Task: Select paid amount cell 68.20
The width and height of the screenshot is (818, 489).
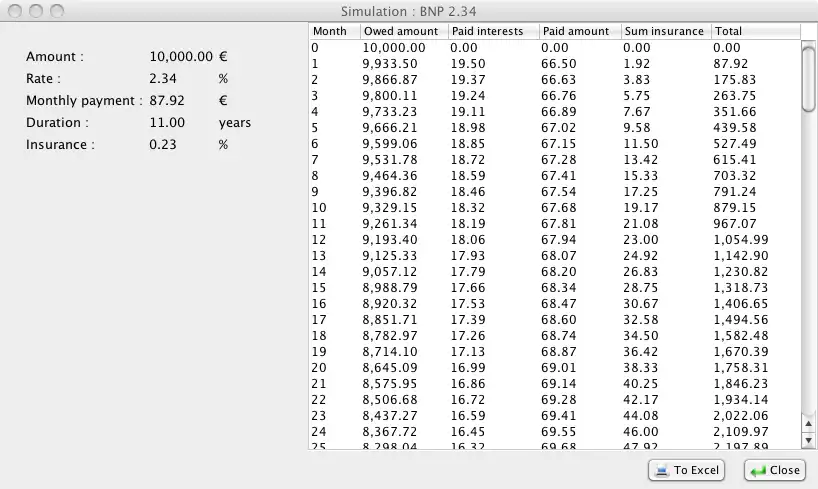Action: coord(558,272)
